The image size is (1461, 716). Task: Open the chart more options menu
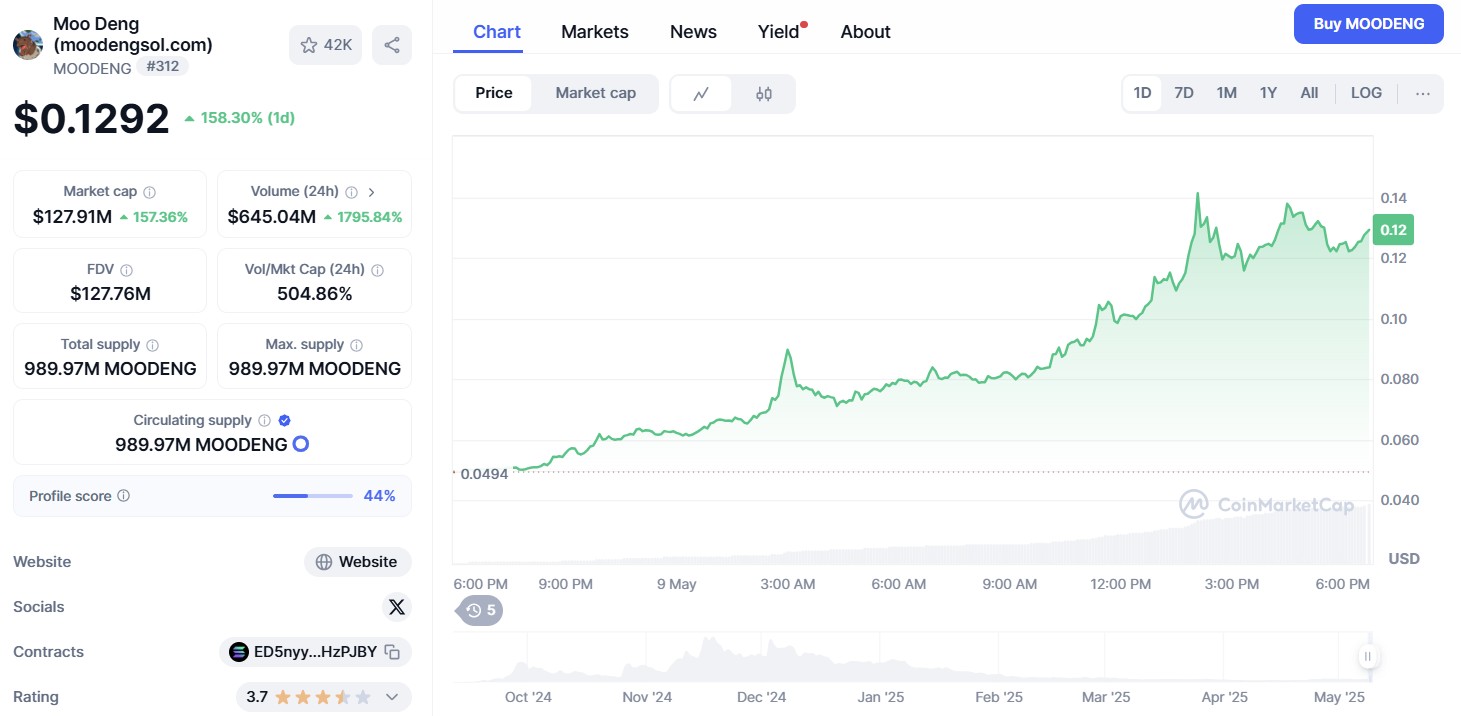point(1422,94)
